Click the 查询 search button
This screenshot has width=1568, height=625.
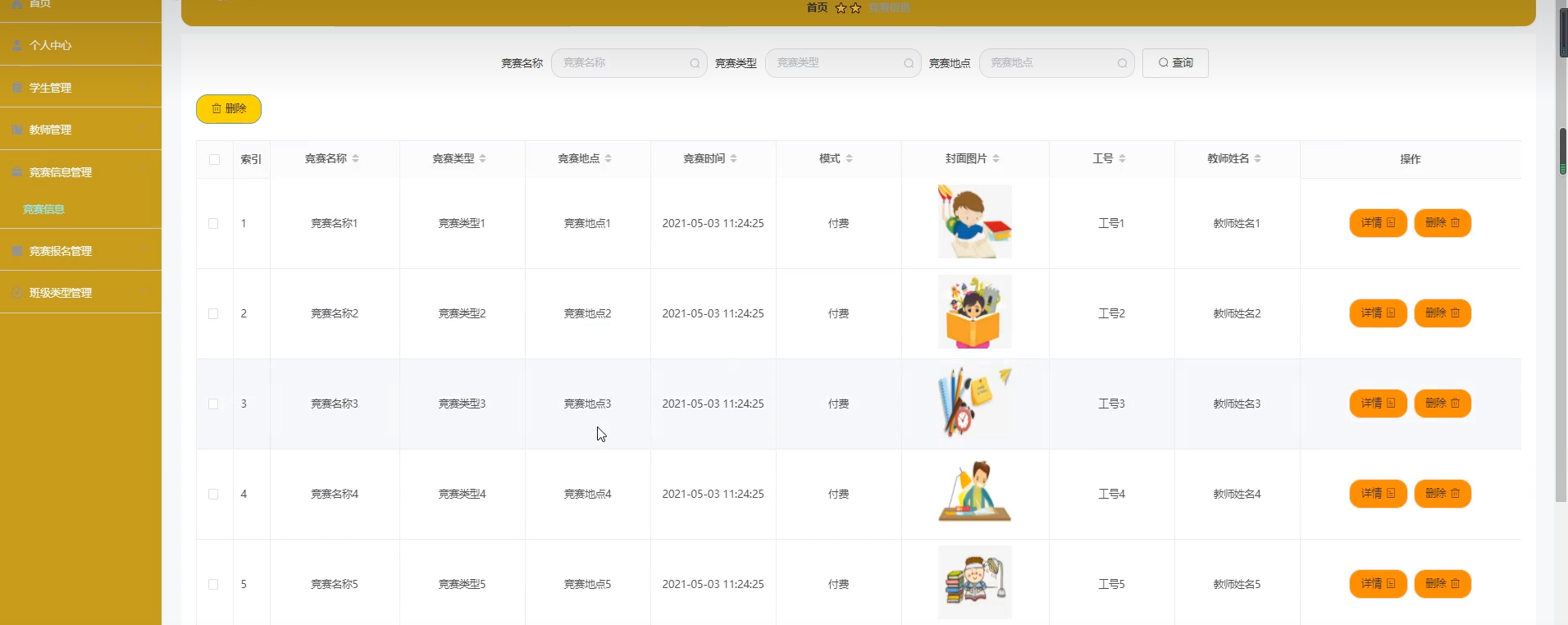click(x=1175, y=63)
